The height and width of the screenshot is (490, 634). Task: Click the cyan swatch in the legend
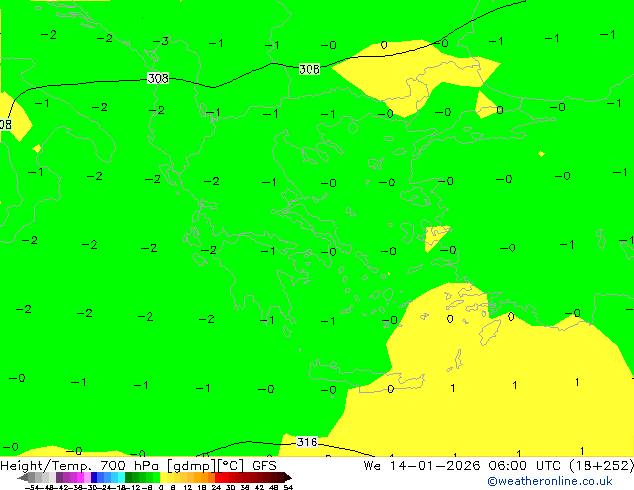click(x=122, y=477)
